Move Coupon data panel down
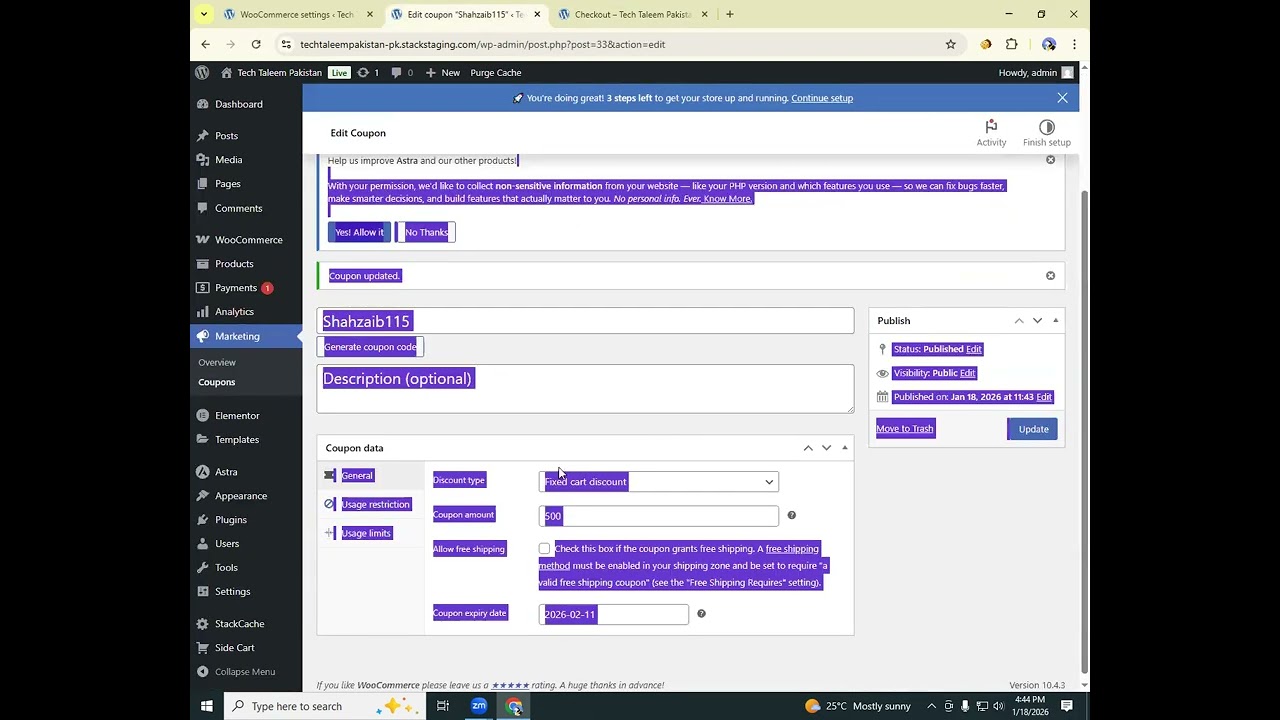The width and height of the screenshot is (1280, 720). point(826,448)
